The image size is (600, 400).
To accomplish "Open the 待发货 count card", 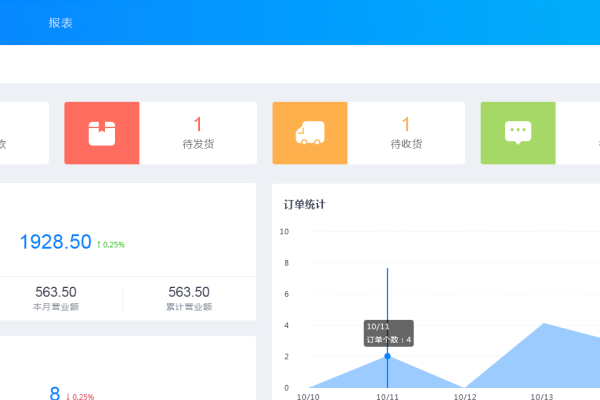I will tap(161, 133).
